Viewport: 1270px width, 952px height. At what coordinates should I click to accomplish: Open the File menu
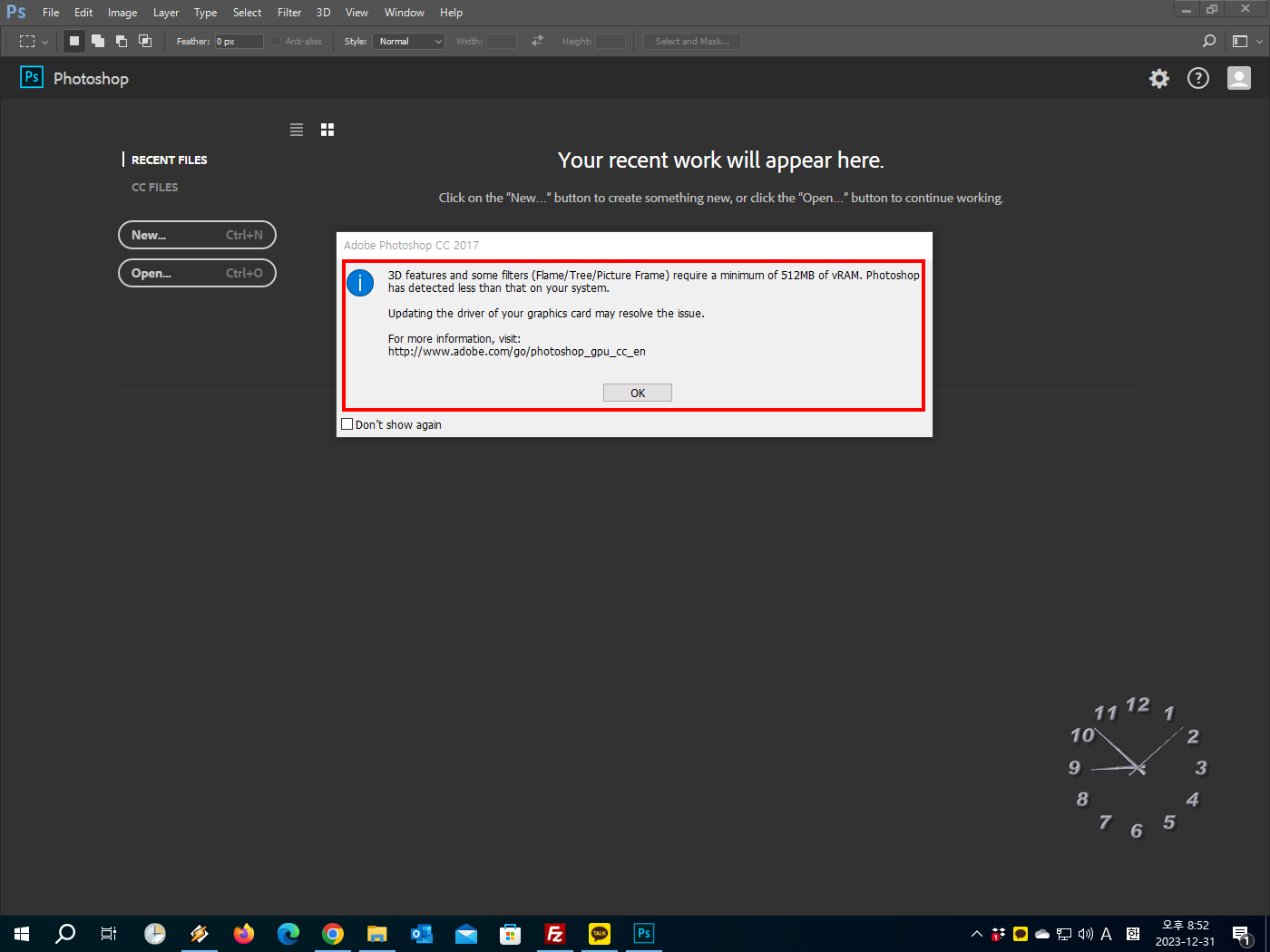tap(51, 13)
